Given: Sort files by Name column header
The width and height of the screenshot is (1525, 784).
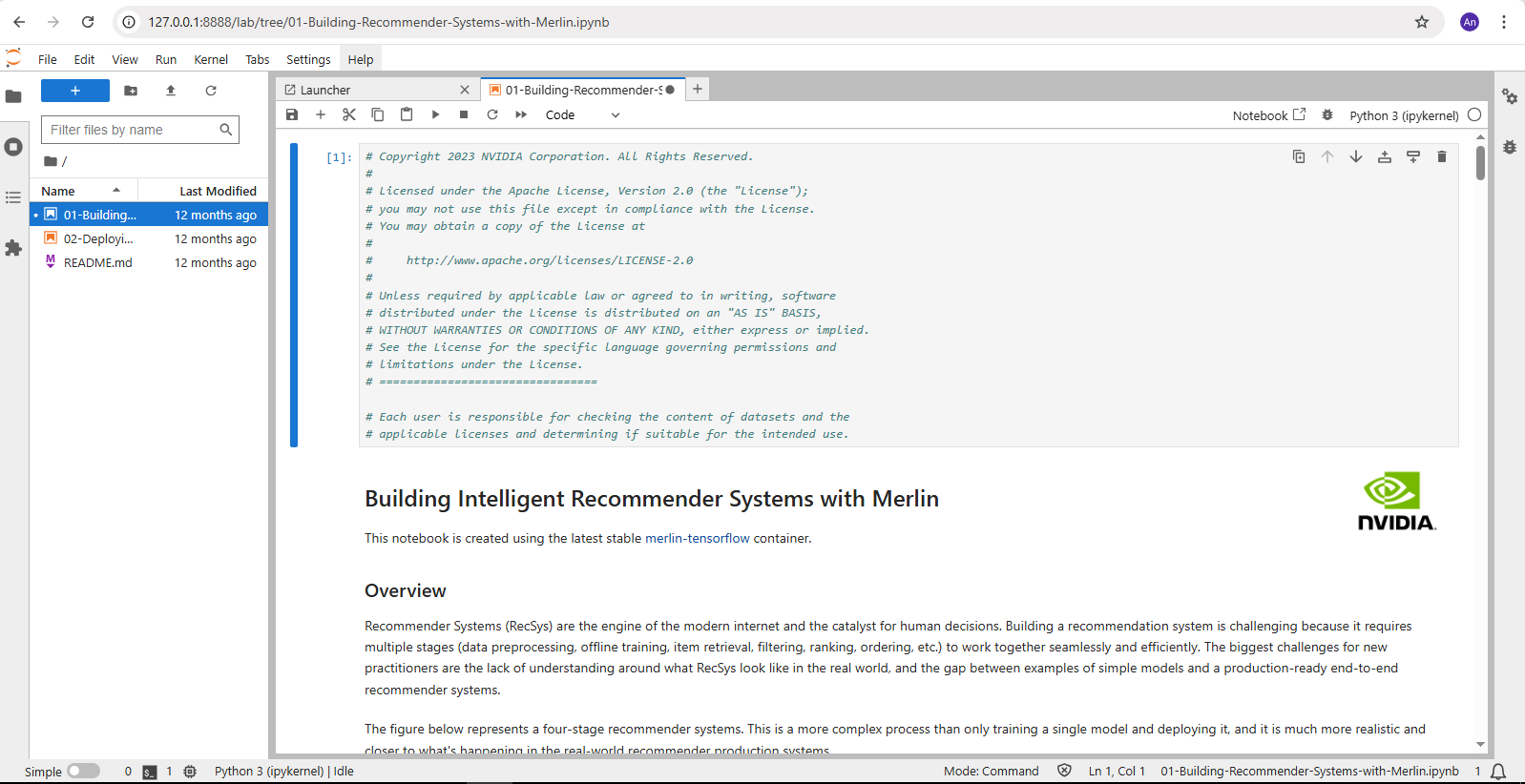Looking at the screenshot, I should (84, 191).
